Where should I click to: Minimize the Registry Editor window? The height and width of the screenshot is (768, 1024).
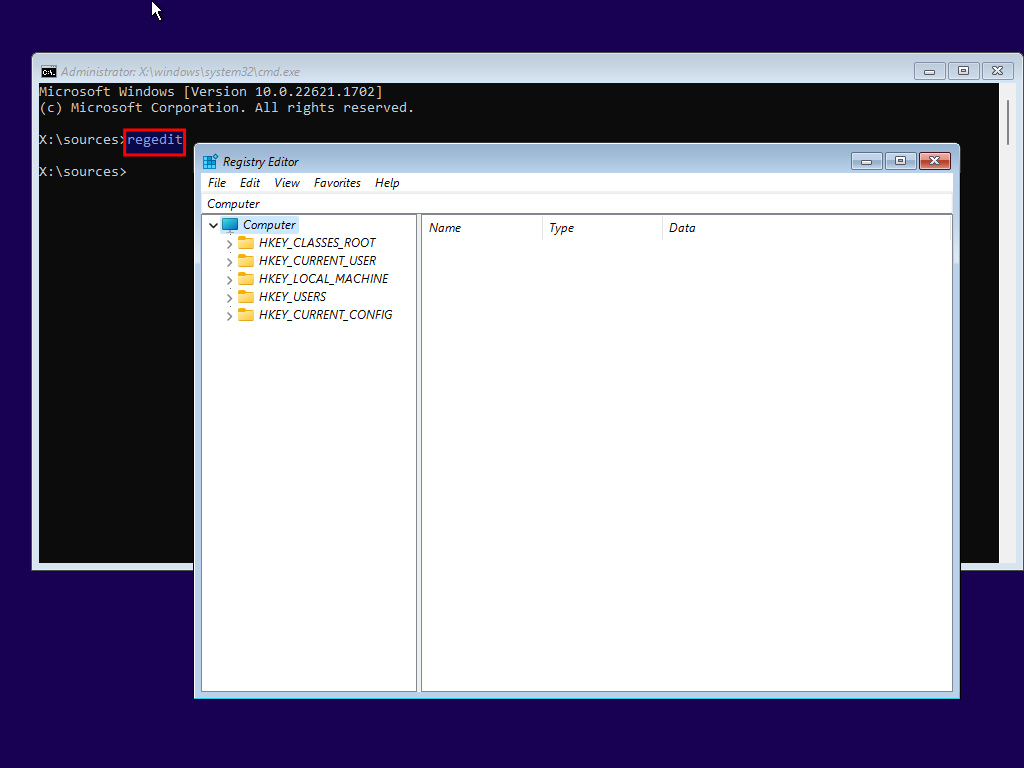(x=867, y=161)
